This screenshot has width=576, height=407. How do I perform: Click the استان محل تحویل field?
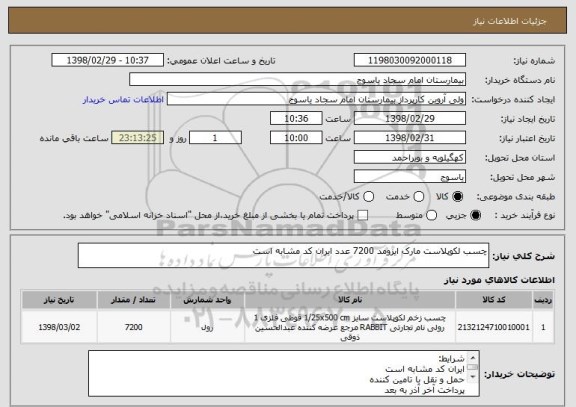pyautogui.click(x=410, y=158)
